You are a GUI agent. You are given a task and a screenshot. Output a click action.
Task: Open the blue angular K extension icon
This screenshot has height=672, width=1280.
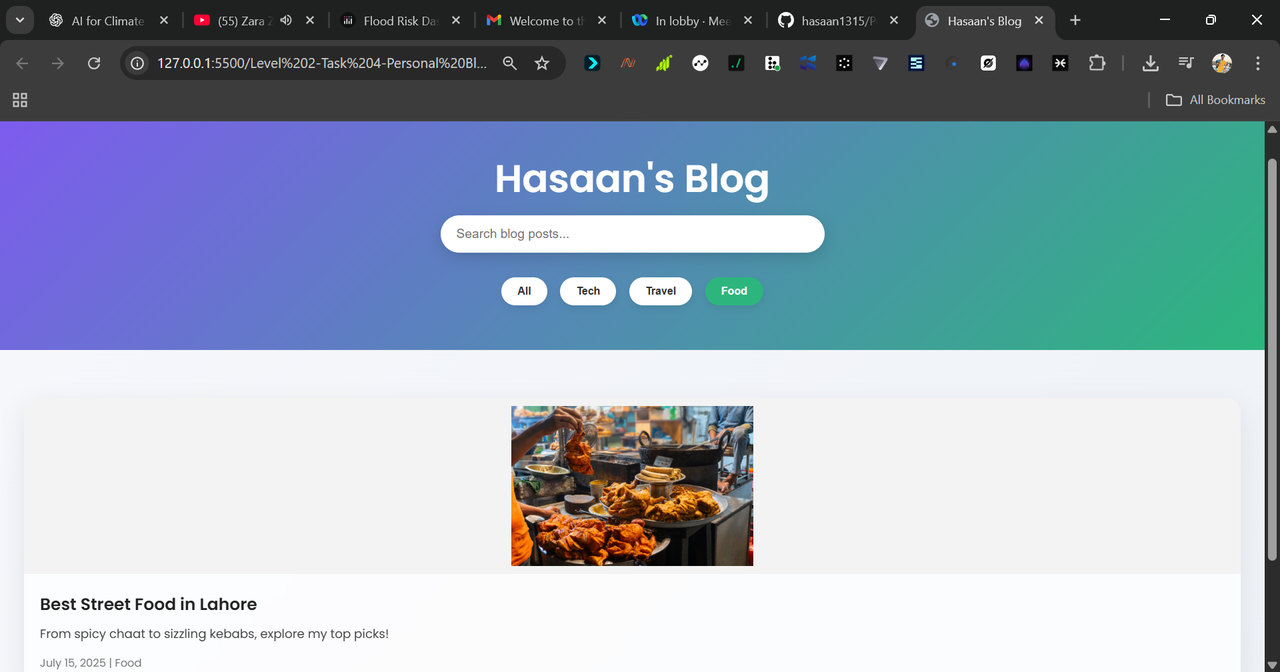(808, 63)
